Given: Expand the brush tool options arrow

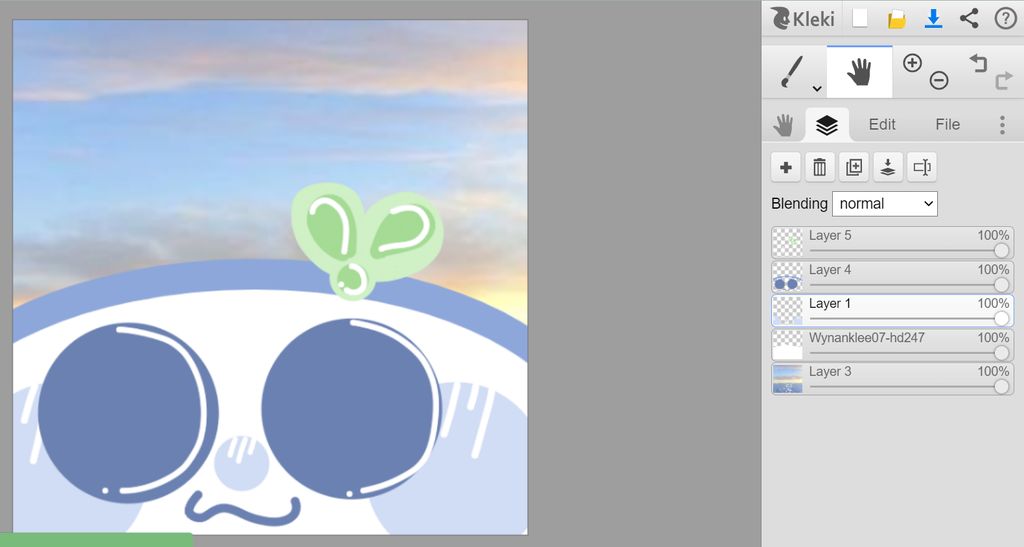Looking at the screenshot, I should click(x=816, y=88).
